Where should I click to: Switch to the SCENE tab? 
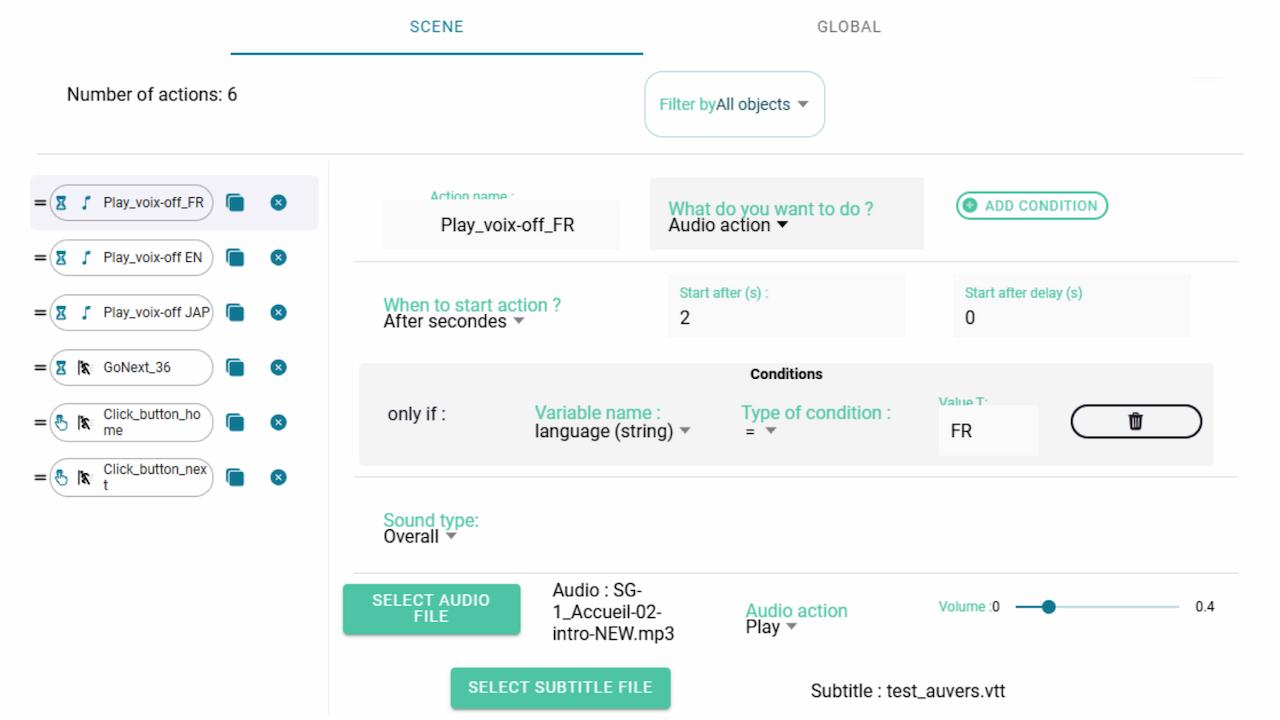coord(437,27)
